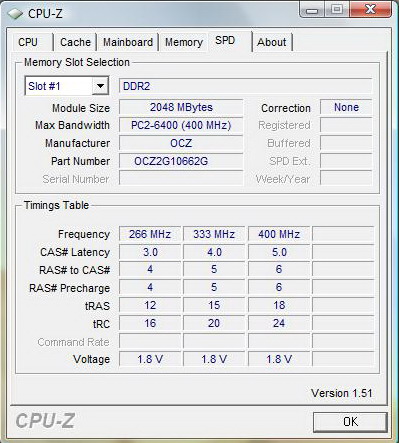399x443 pixels.
Task: Open the Memory tab
Action: [x=184, y=42]
